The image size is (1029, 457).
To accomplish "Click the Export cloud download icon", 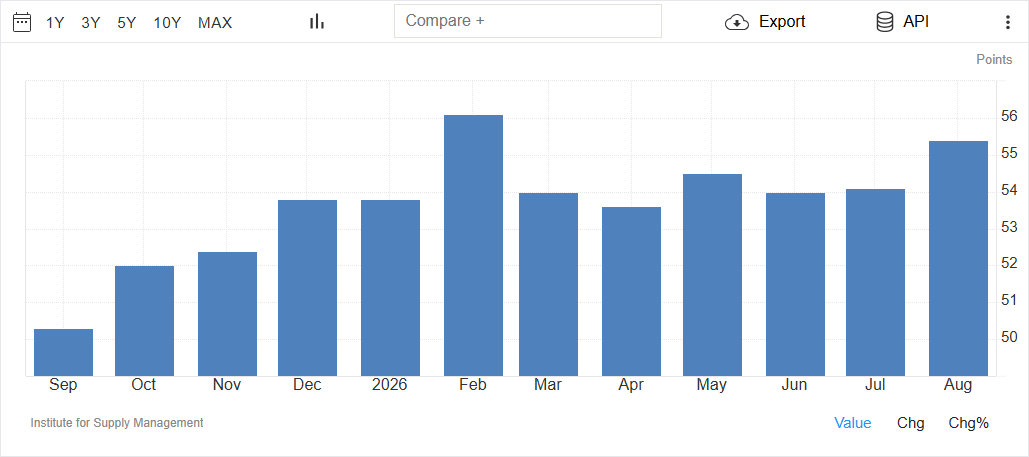I will (x=738, y=22).
